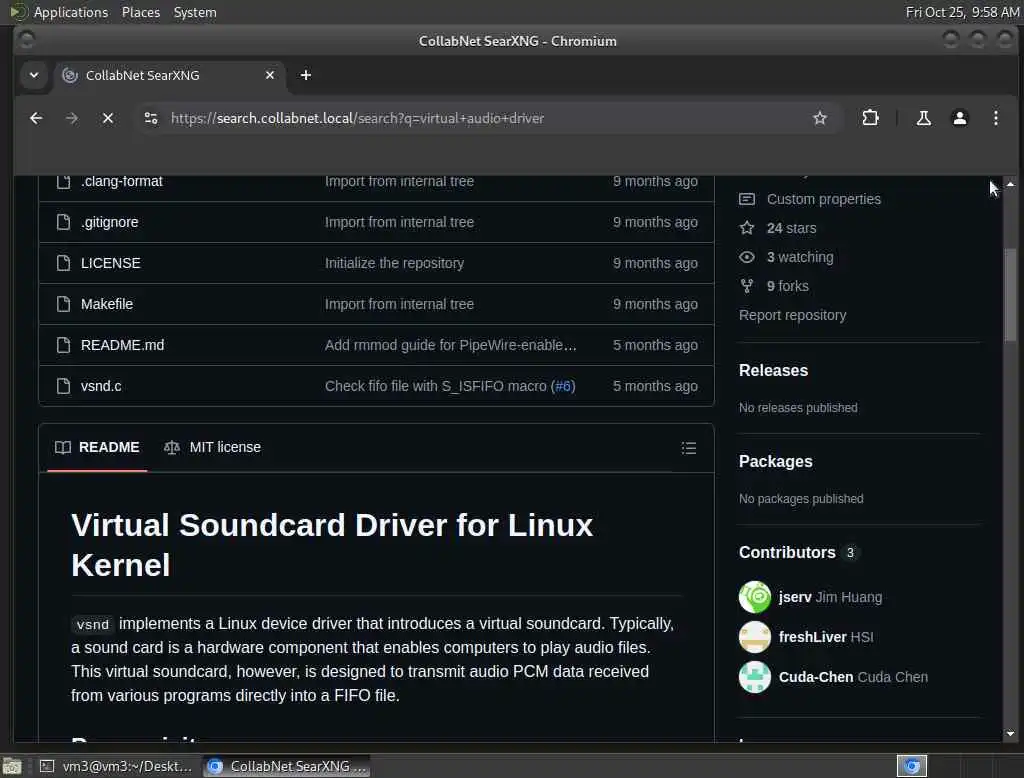
Task: Open pull request #6 link
Action: [563, 386]
